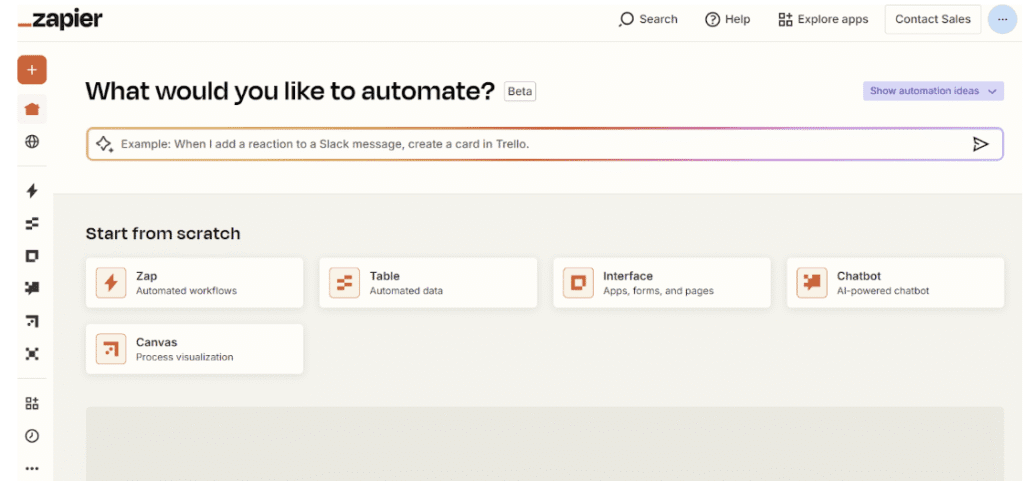This screenshot has height=481, width=1024.
Task: Click the sparkle AI icon in prompt box
Action: 104,144
